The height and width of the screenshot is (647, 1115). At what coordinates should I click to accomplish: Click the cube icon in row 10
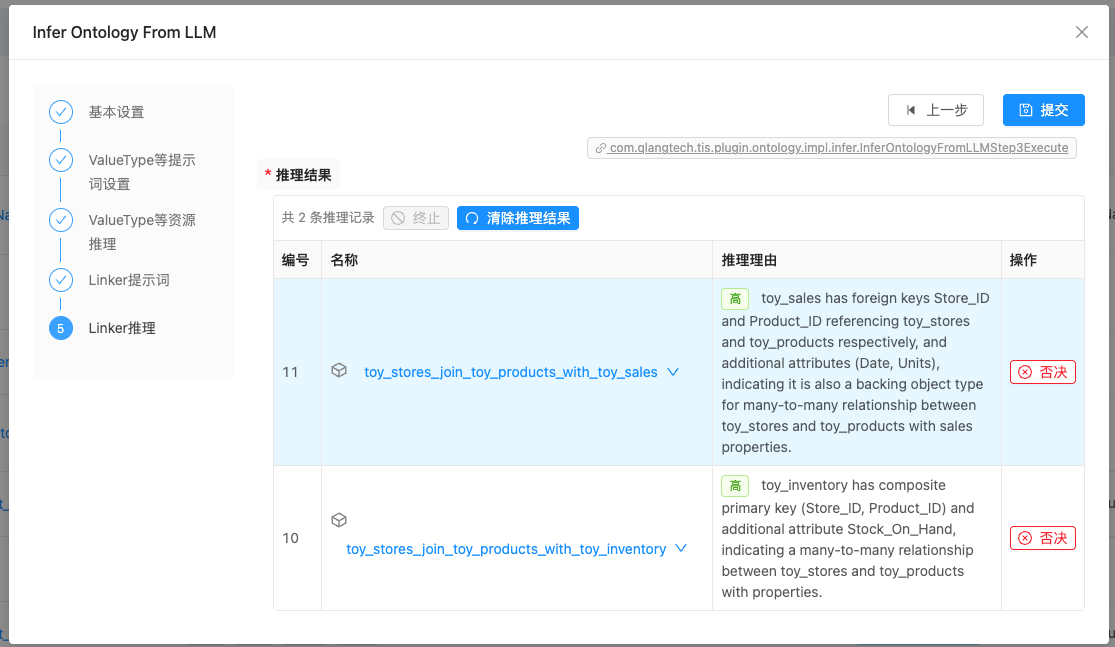[339, 520]
